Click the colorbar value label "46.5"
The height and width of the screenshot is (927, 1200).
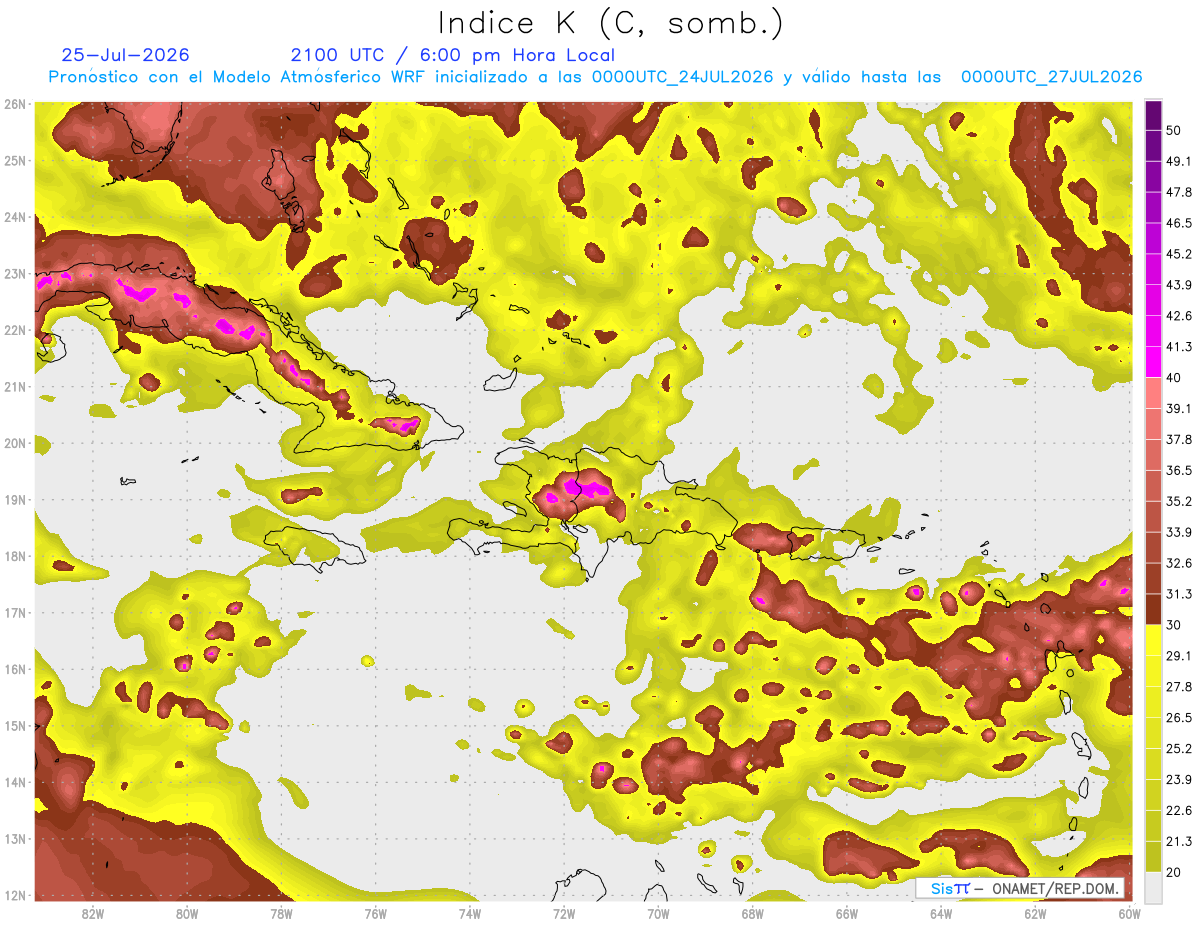tap(1181, 224)
